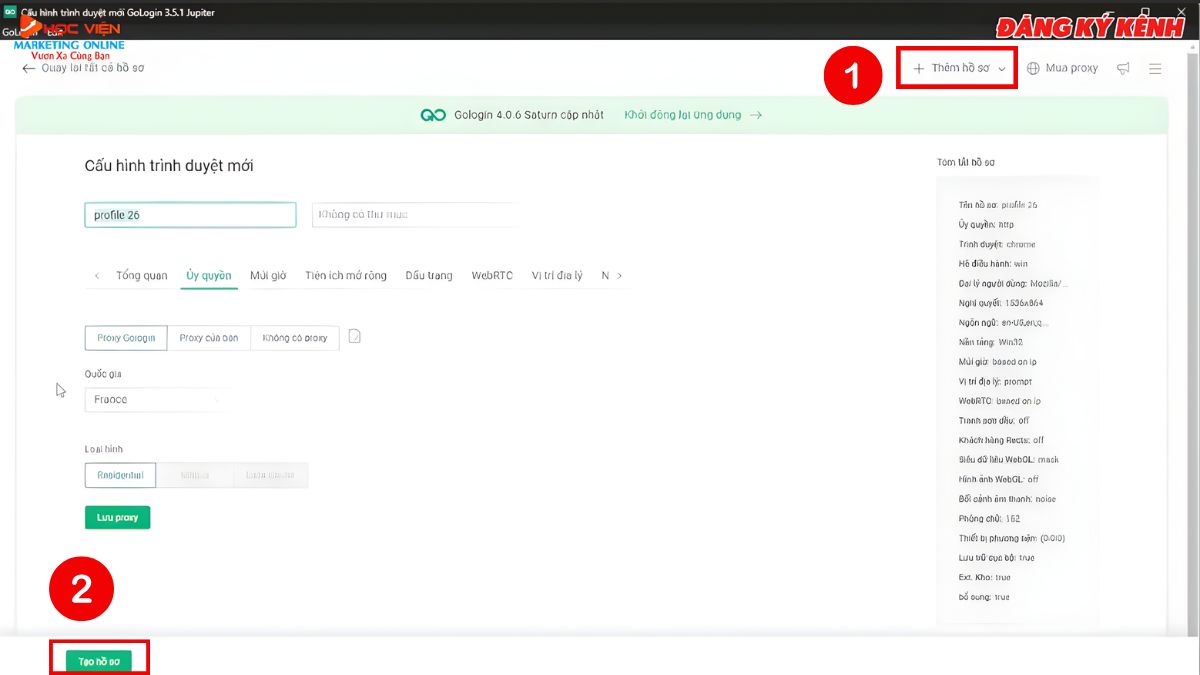Image resolution: width=1200 pixels, height=675 pixels.
Task: Click the Khởi động lại ứng dụng link
Action: (x=683, y=114)
